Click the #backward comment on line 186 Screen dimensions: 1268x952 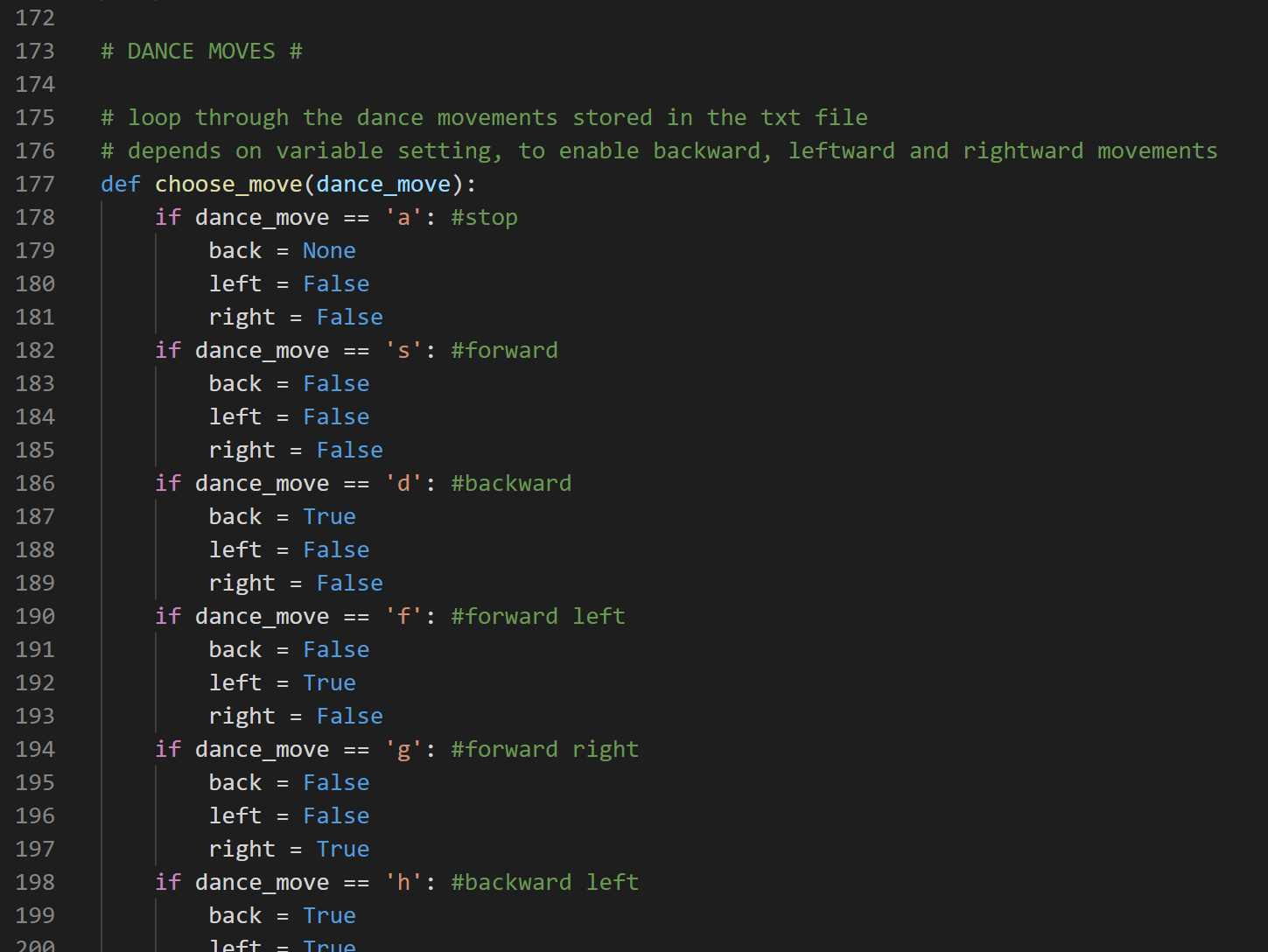511,484
